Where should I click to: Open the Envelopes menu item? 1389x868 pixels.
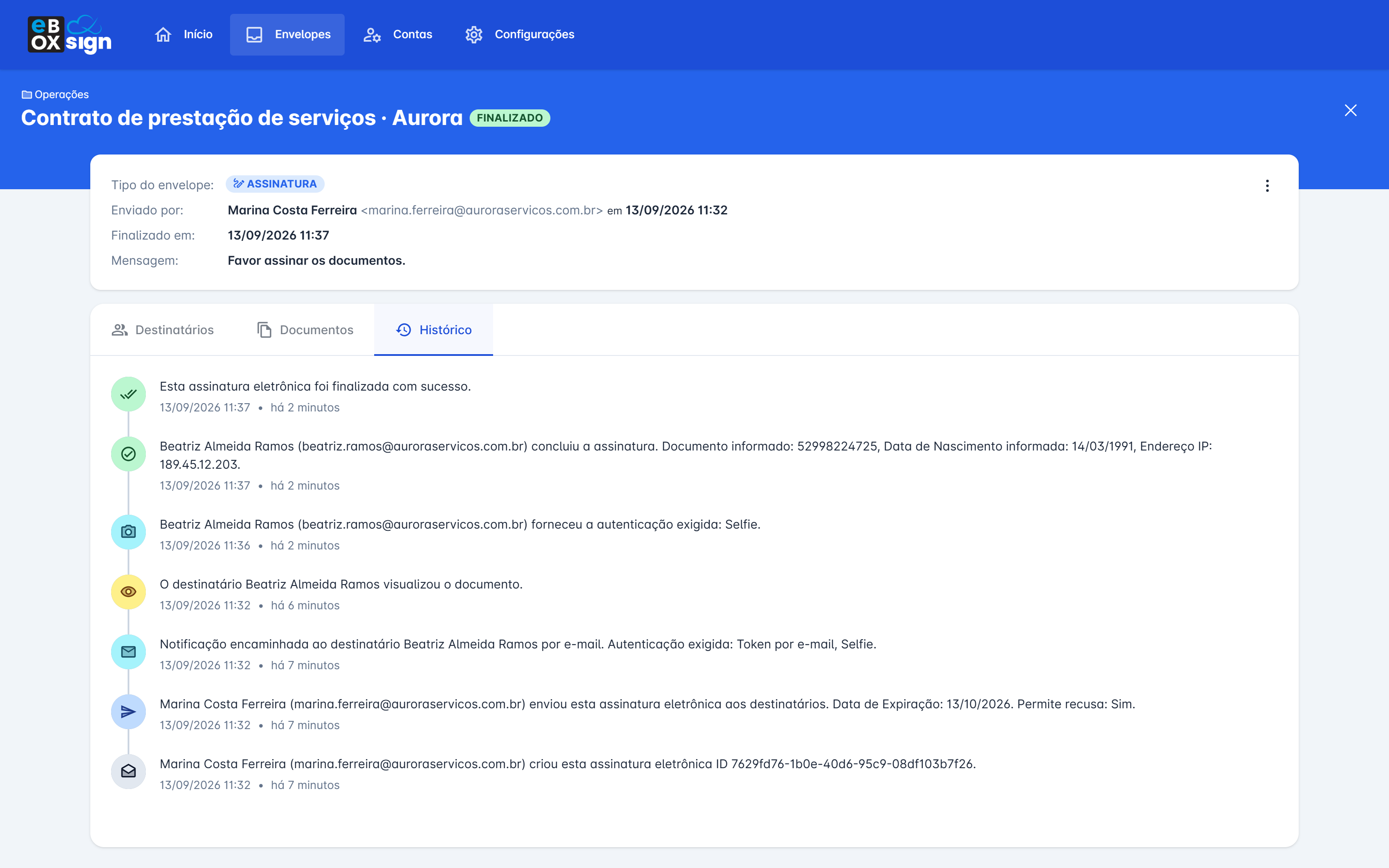[x=287, y=34]
